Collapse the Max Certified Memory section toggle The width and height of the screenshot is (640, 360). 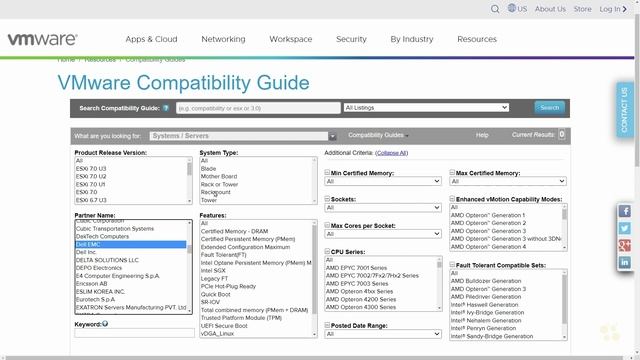452,173
